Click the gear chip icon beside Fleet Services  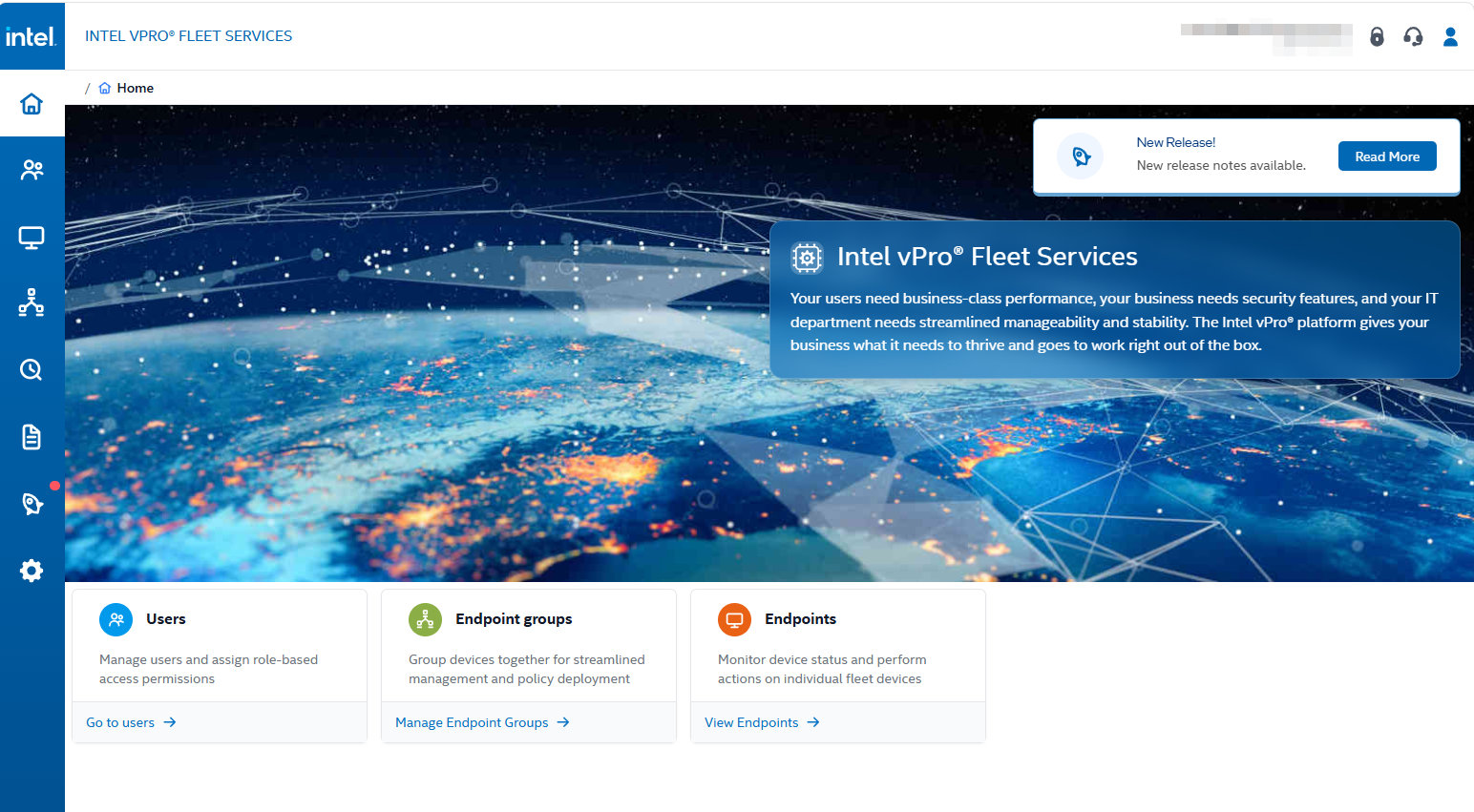pos(807,257)
